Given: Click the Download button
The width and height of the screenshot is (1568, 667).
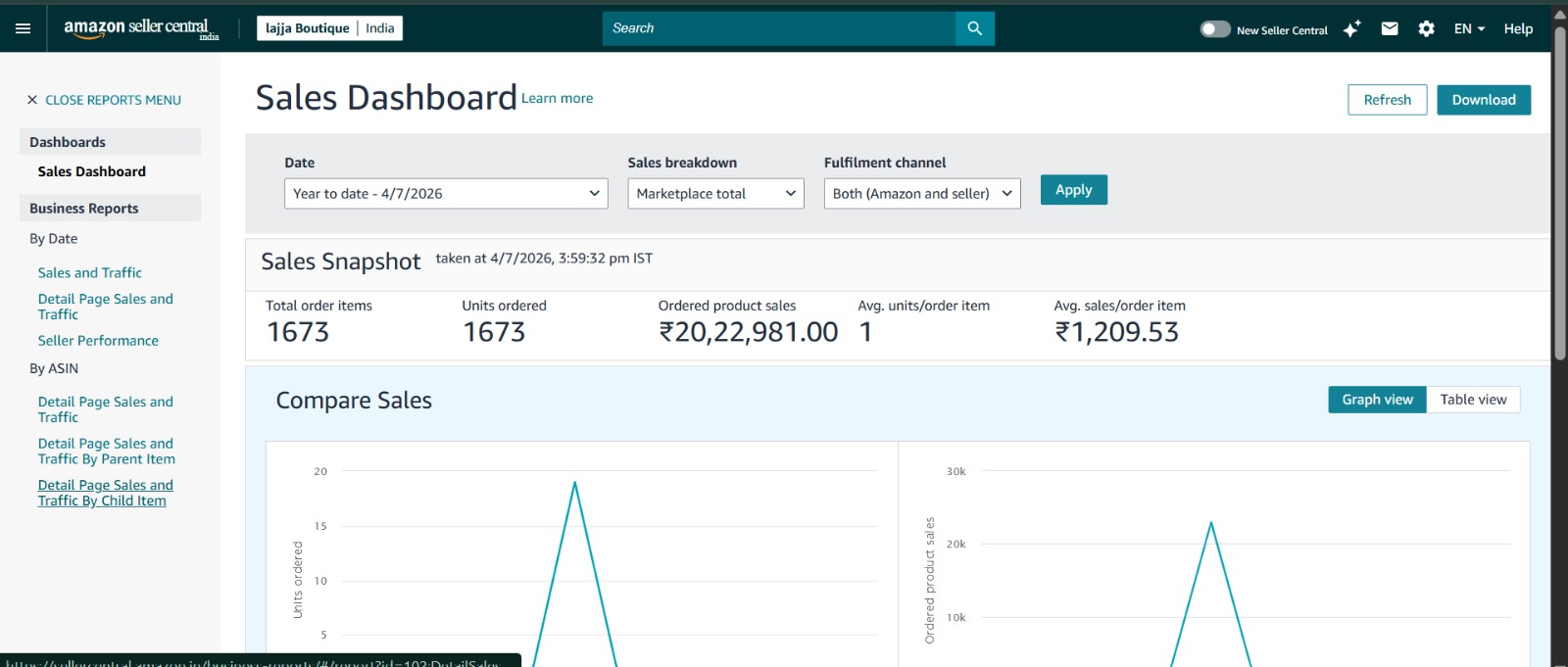Looking at the screenshot, I should coord(1484,100).
